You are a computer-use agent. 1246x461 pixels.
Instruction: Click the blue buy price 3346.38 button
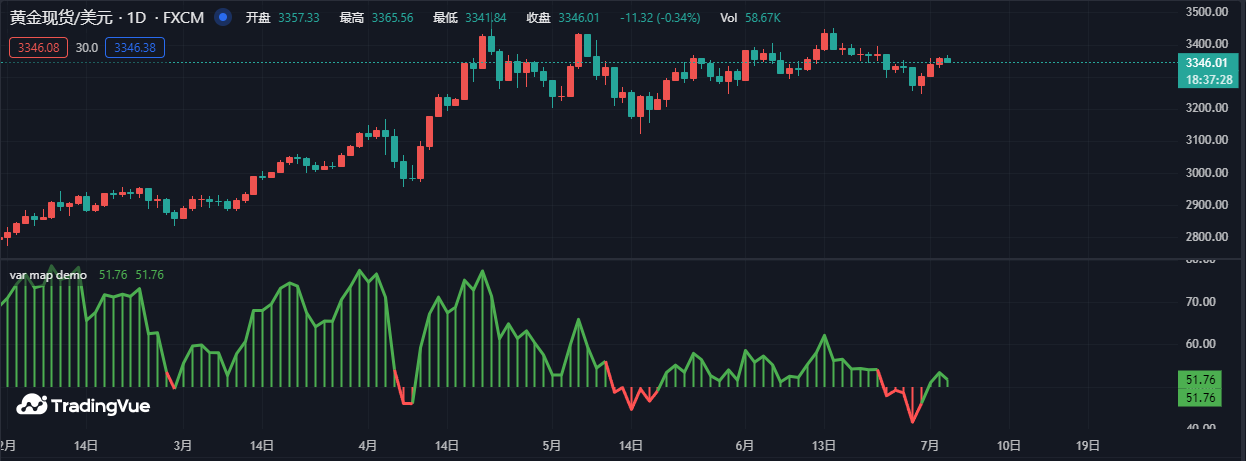(x=135, y=47)
